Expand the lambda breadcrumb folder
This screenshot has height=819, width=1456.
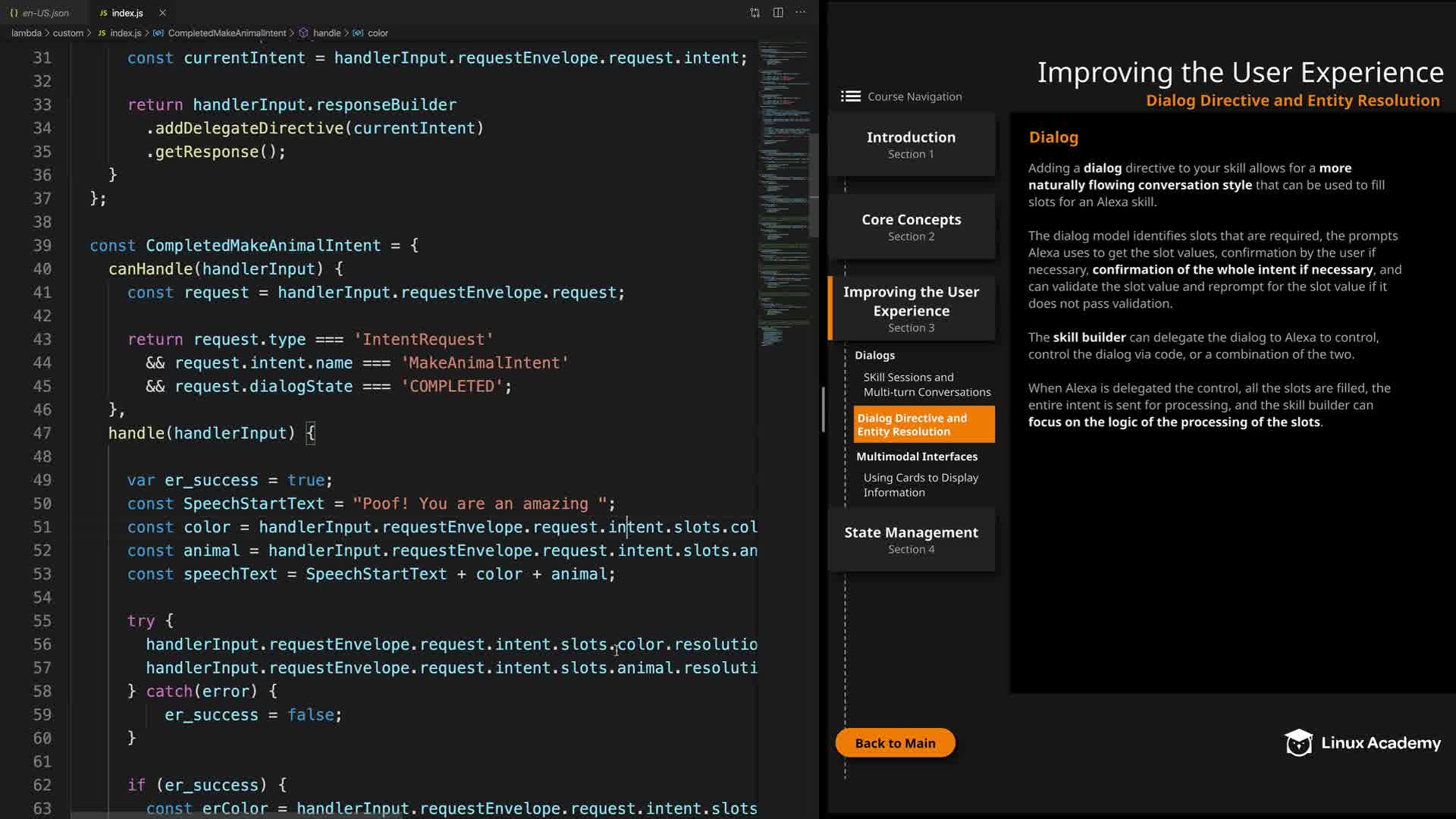click(x=26, y=33)
